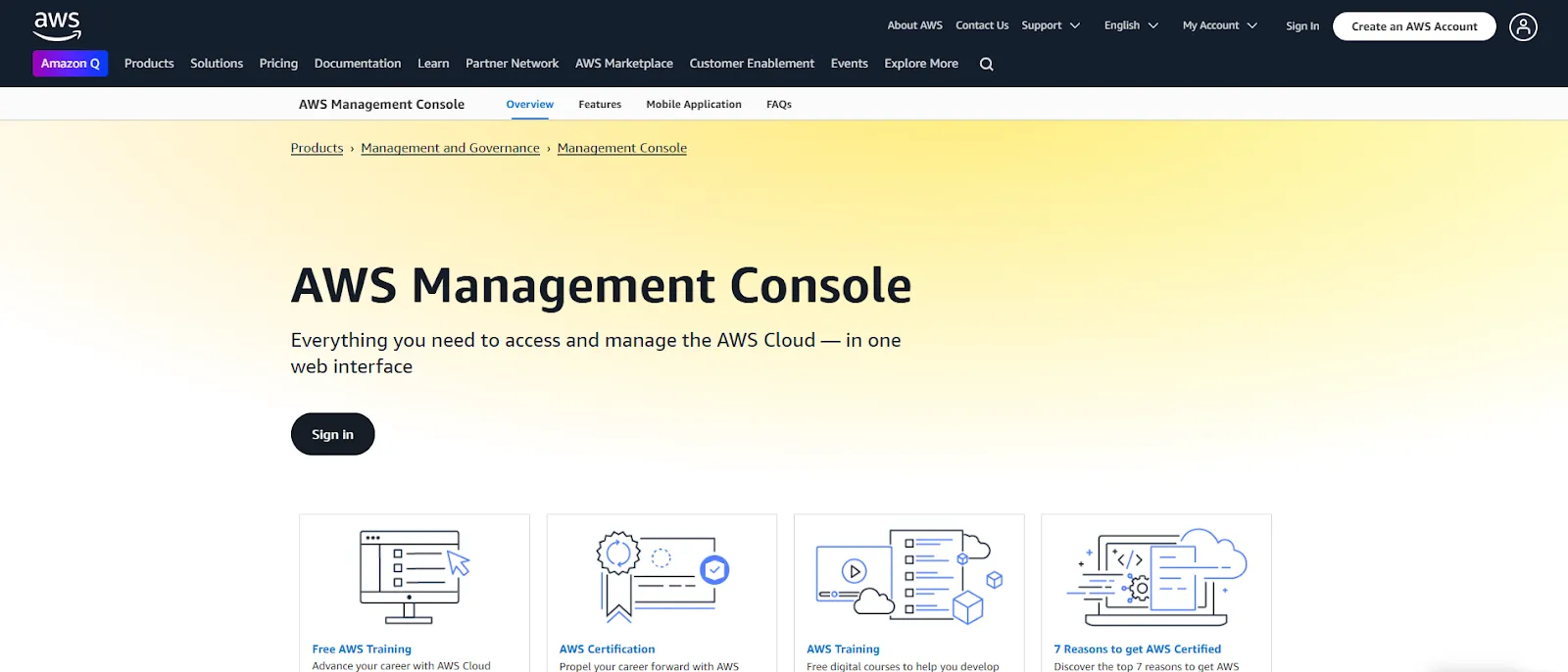The height and width of the screenshot is (672, 1568).
Task: Open the AWS Certification card link
Action: tap(607, 649)
